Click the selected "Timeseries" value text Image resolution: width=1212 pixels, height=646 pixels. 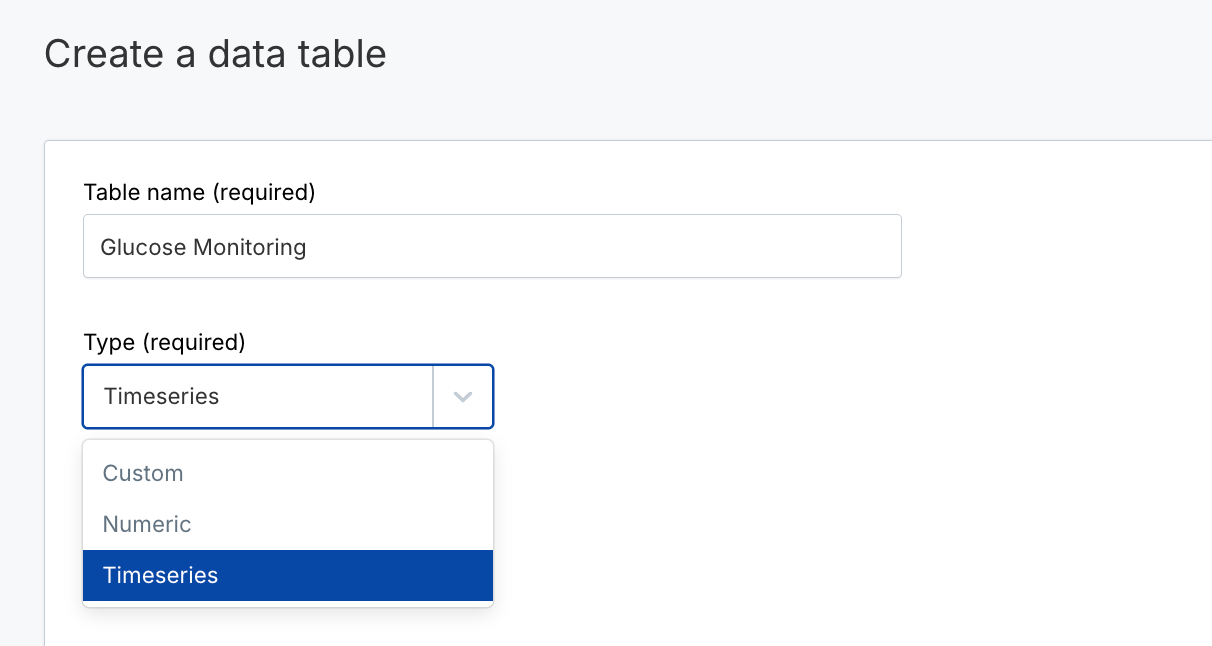pyautogui.click(x=161, y=396)
